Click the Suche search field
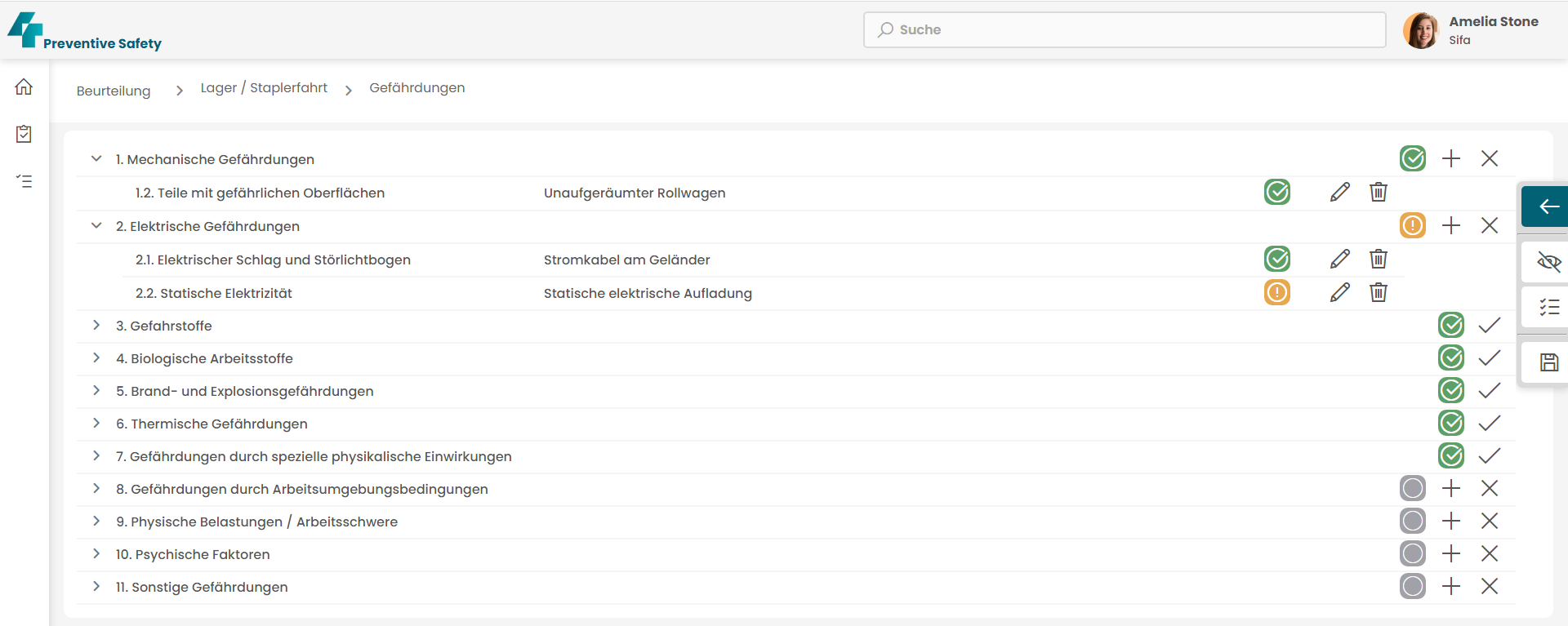Image resolution: width=1568 pixels, height=626 pixels. (x=1125, y=29)
